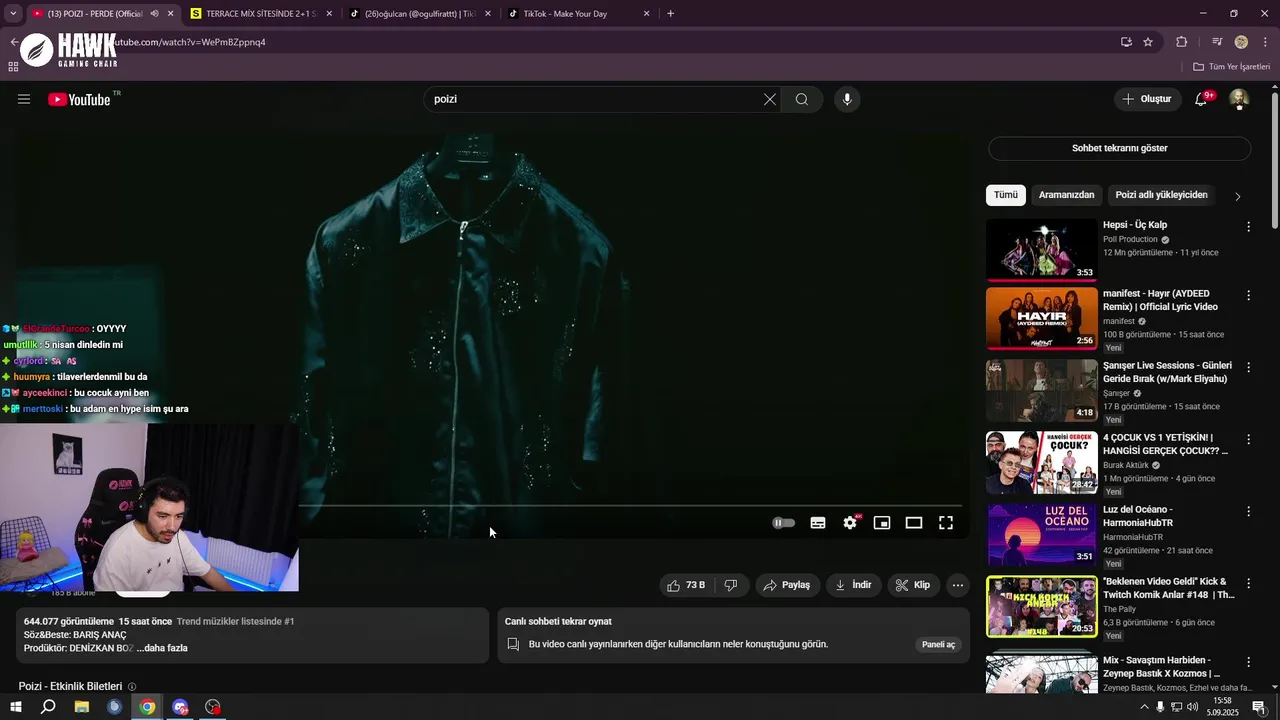Open the account avatar menu
Viewport: 1280px width, 720px height.
[1239, 99]
